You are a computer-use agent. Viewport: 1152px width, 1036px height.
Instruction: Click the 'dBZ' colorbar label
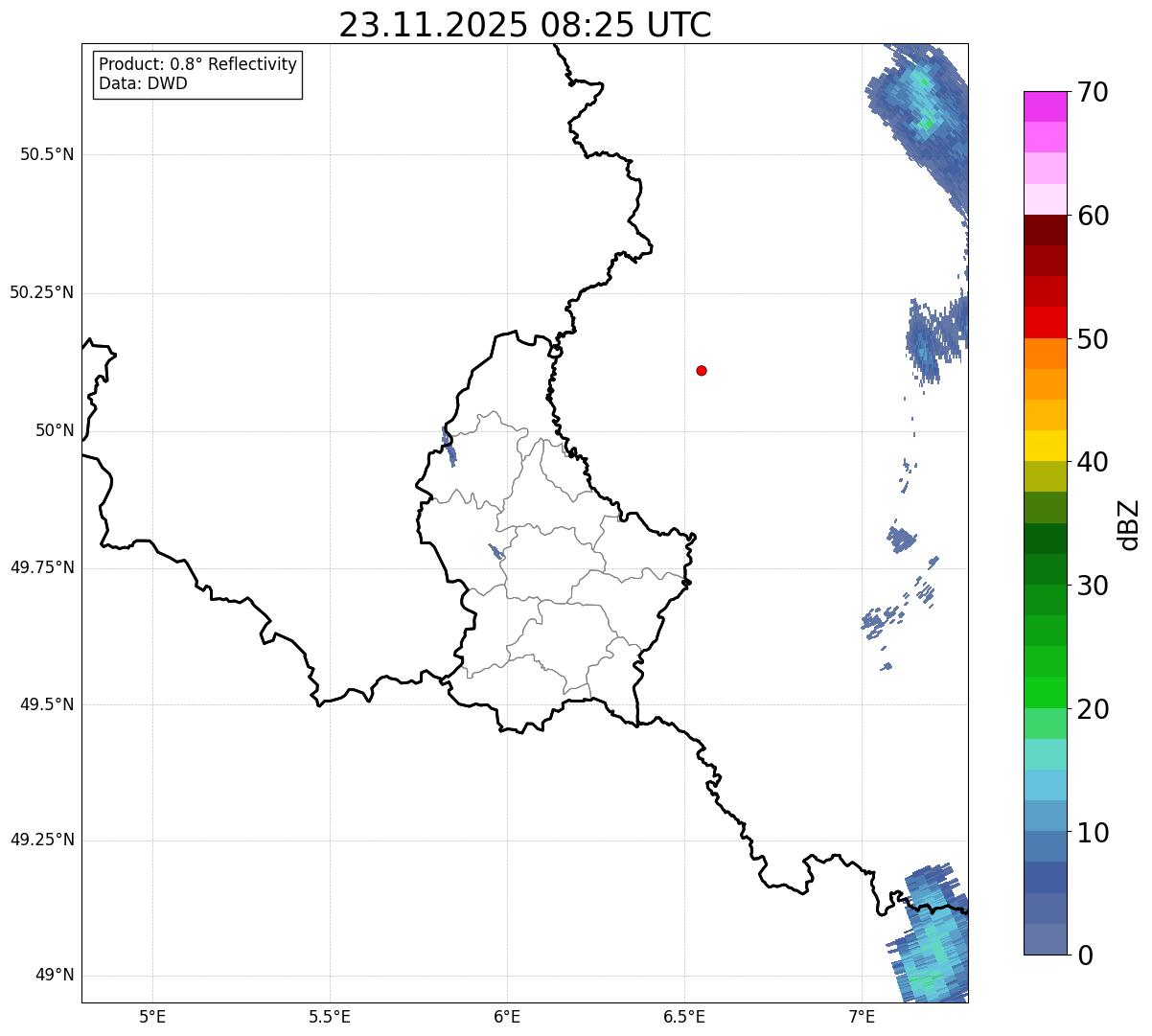(1129, 524)
